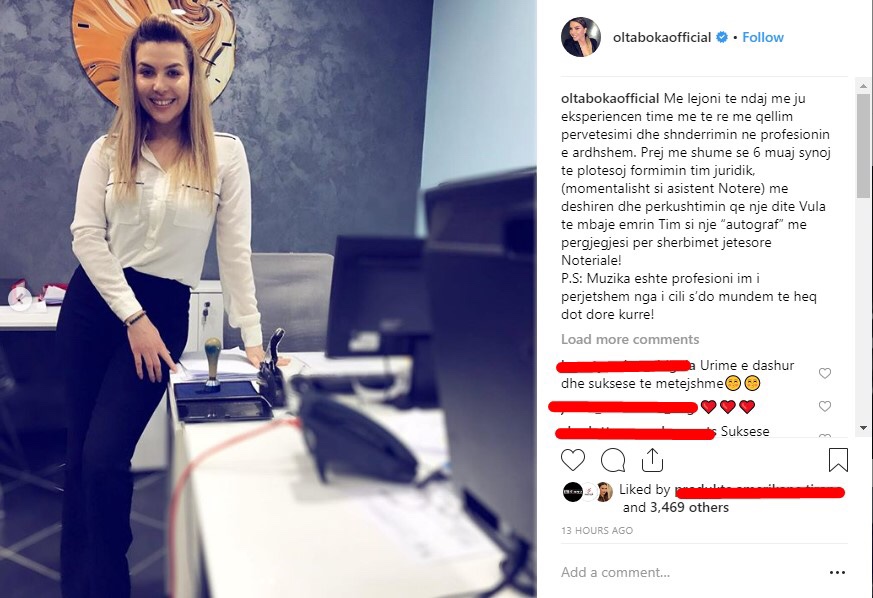Open the oltabokaofficial username in the header
Viewport: 873px width, 598px height.
point(661,37)
